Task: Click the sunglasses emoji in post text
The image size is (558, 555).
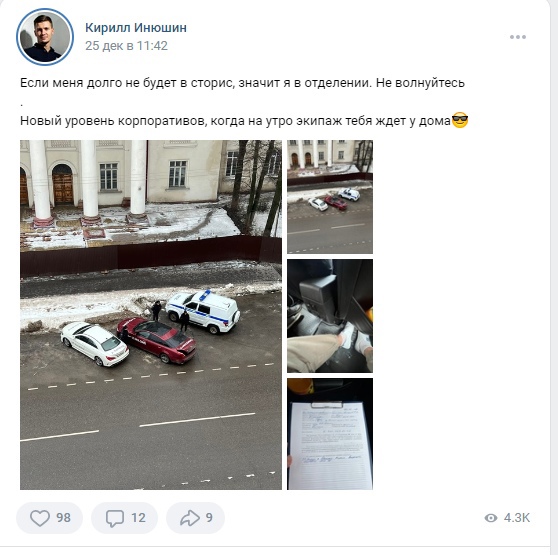Action: pos(460,120)
